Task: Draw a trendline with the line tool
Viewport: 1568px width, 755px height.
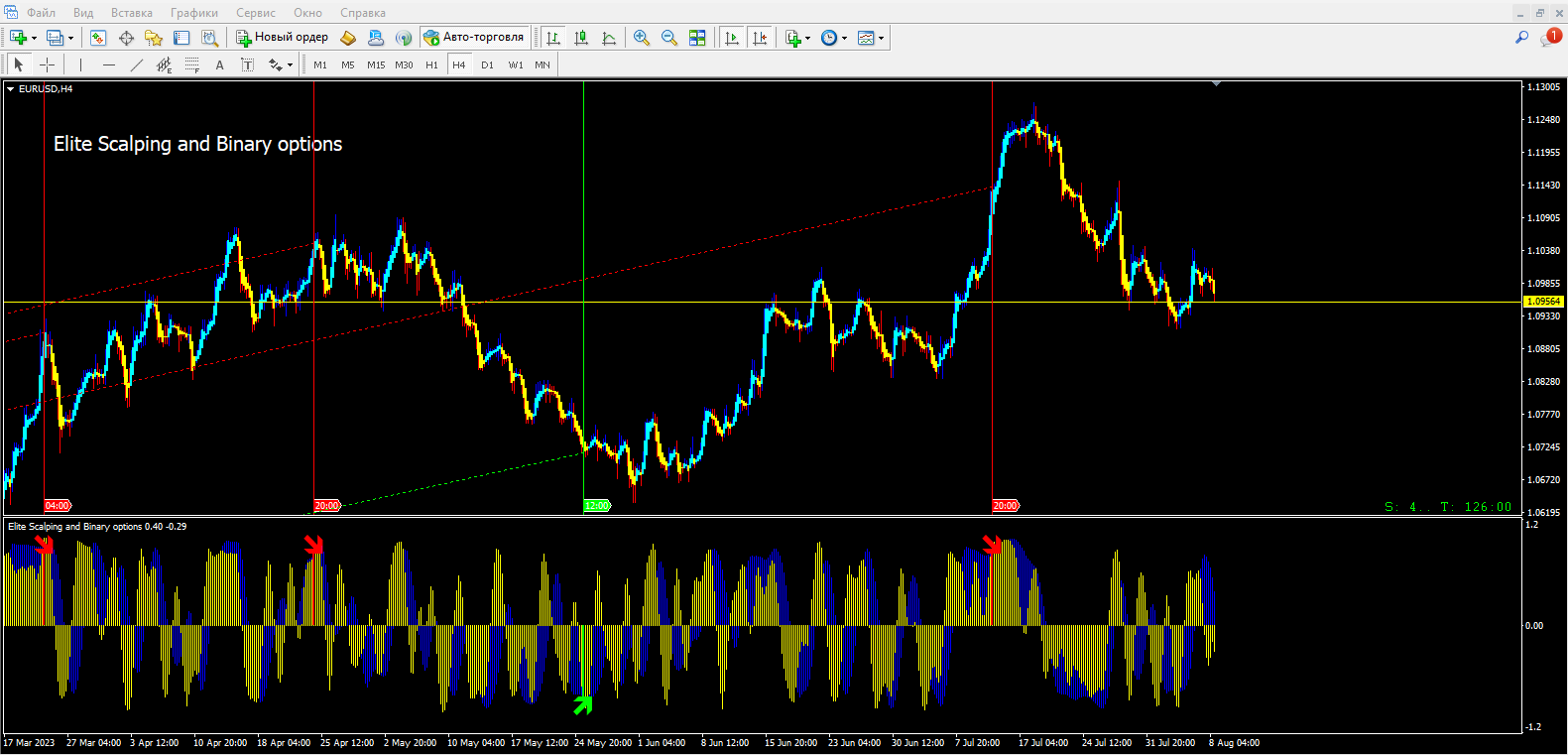Action: [137, 64]
